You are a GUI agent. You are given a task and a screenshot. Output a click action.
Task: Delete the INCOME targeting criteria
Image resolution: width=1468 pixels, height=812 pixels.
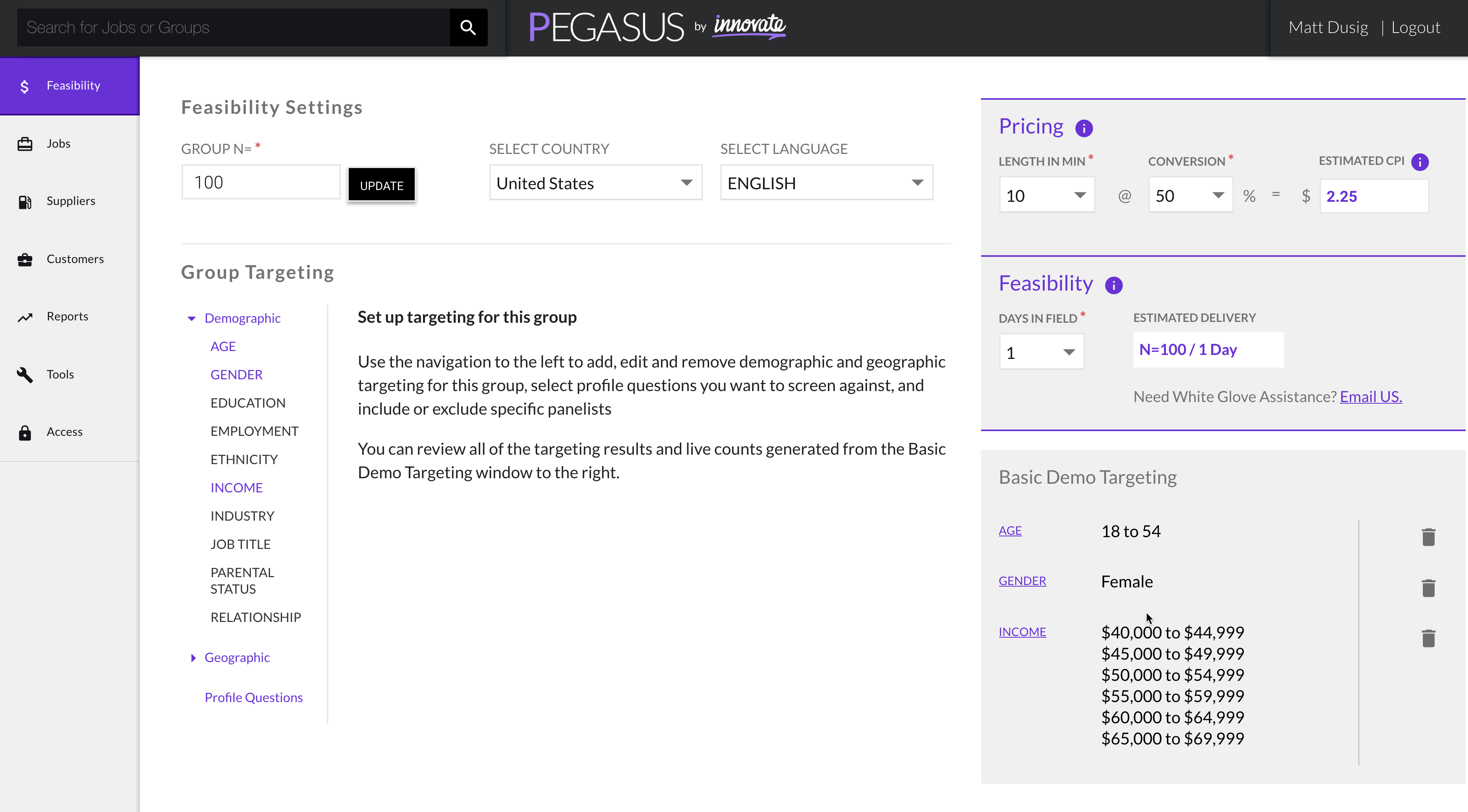pos(1429,639)
